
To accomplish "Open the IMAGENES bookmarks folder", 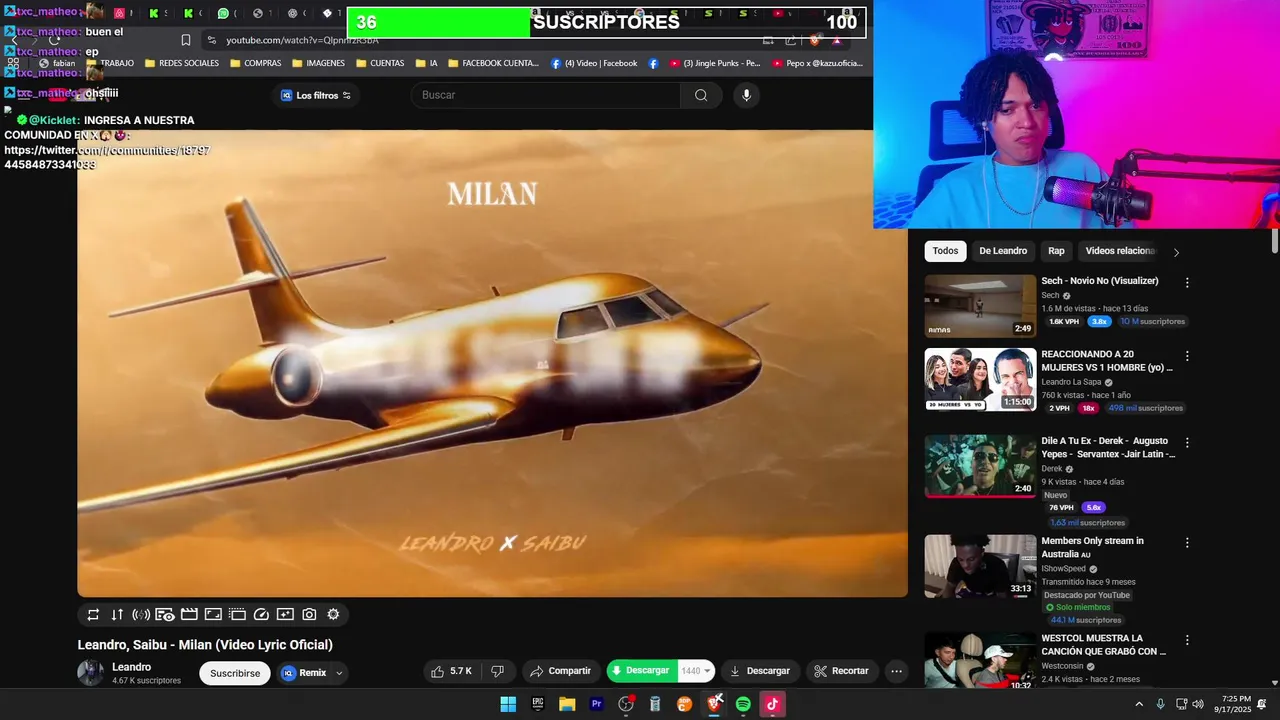I will coord(319,63).
